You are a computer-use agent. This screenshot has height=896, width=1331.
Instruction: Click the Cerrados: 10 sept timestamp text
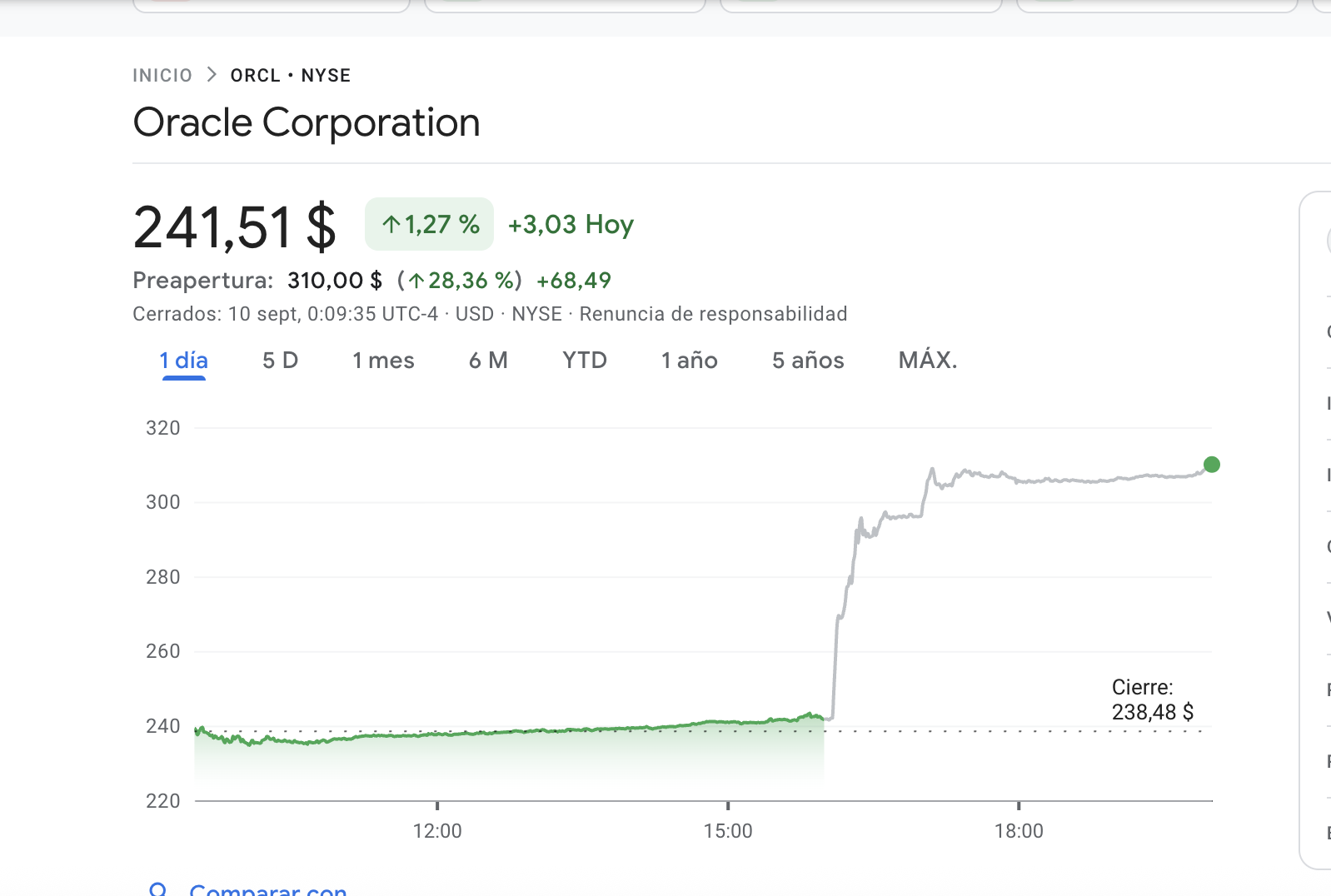286,314
